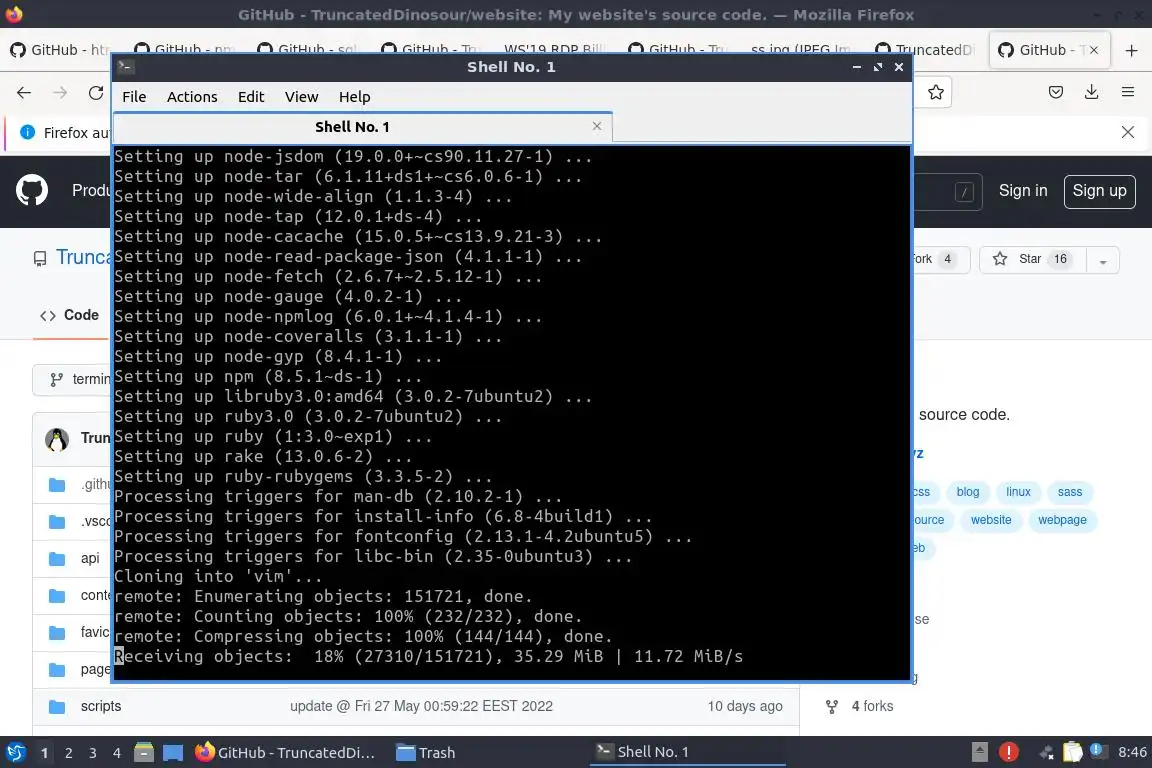Switch to the first GitHub Firefox tab
The width and height of the screenshot is (1152, 768).
click(60, 50)
